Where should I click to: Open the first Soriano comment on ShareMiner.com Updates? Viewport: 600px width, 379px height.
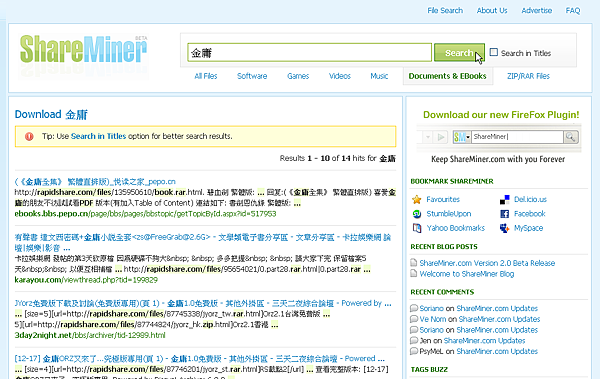pyautogui.click(x=497, y=308)
